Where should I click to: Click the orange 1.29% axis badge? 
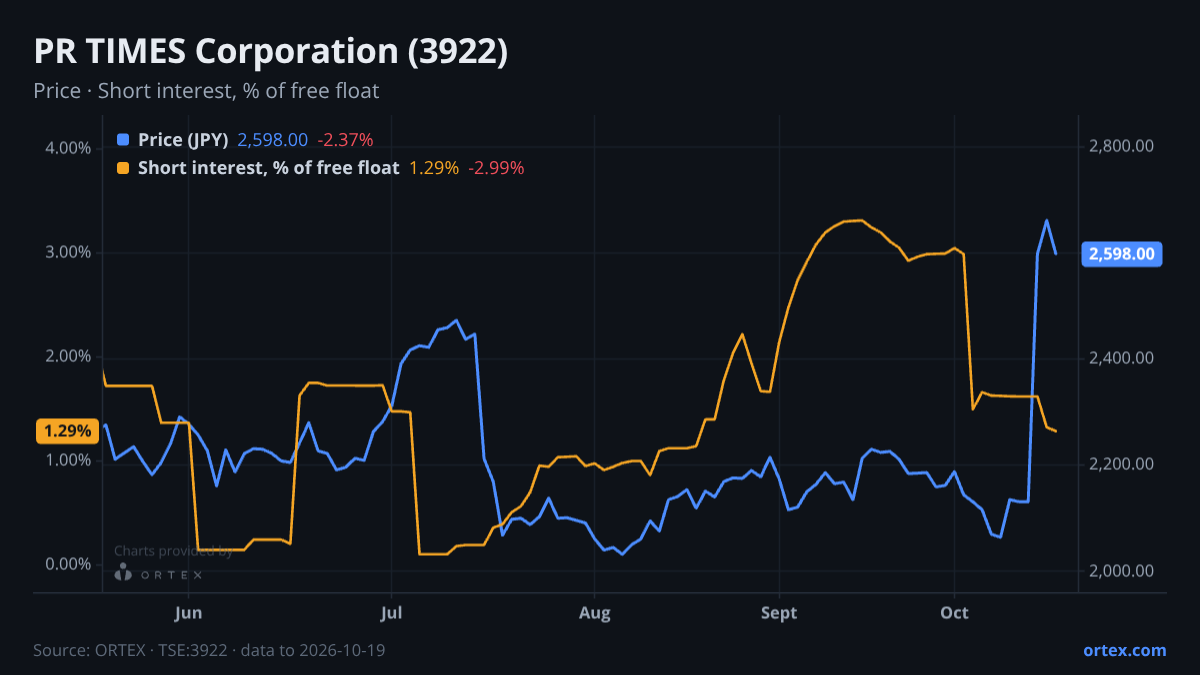point(68,431)
